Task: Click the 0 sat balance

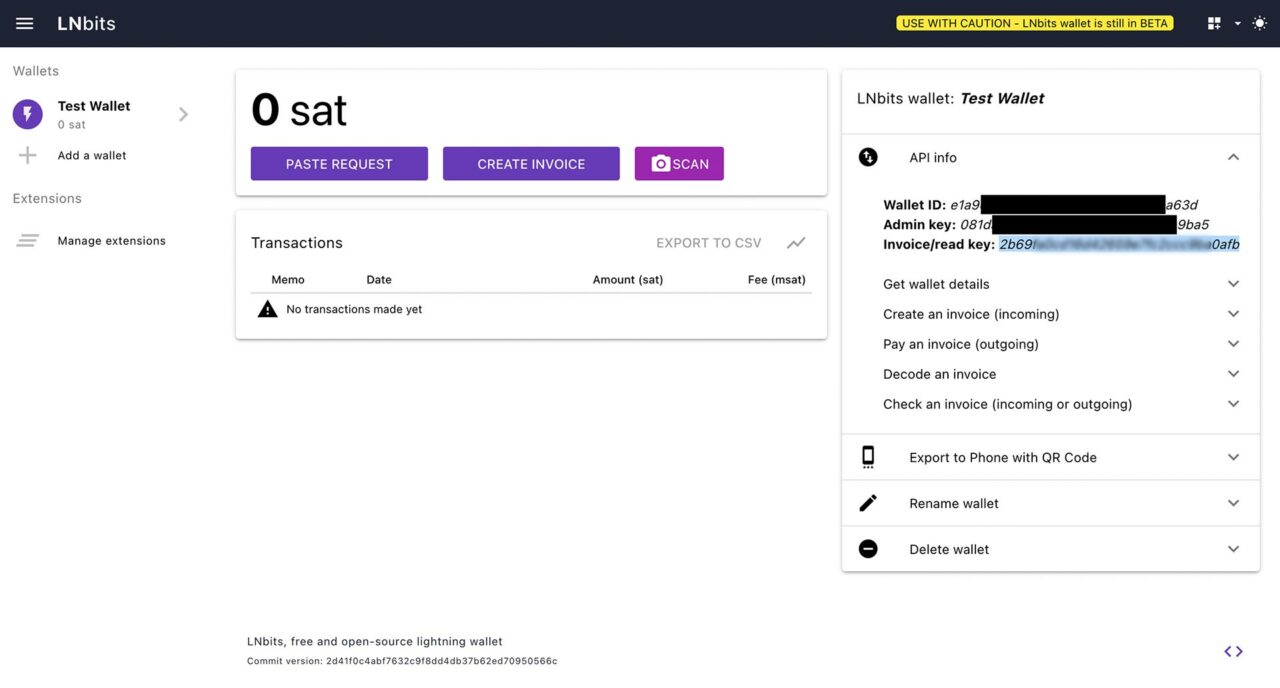Action: 299,109
